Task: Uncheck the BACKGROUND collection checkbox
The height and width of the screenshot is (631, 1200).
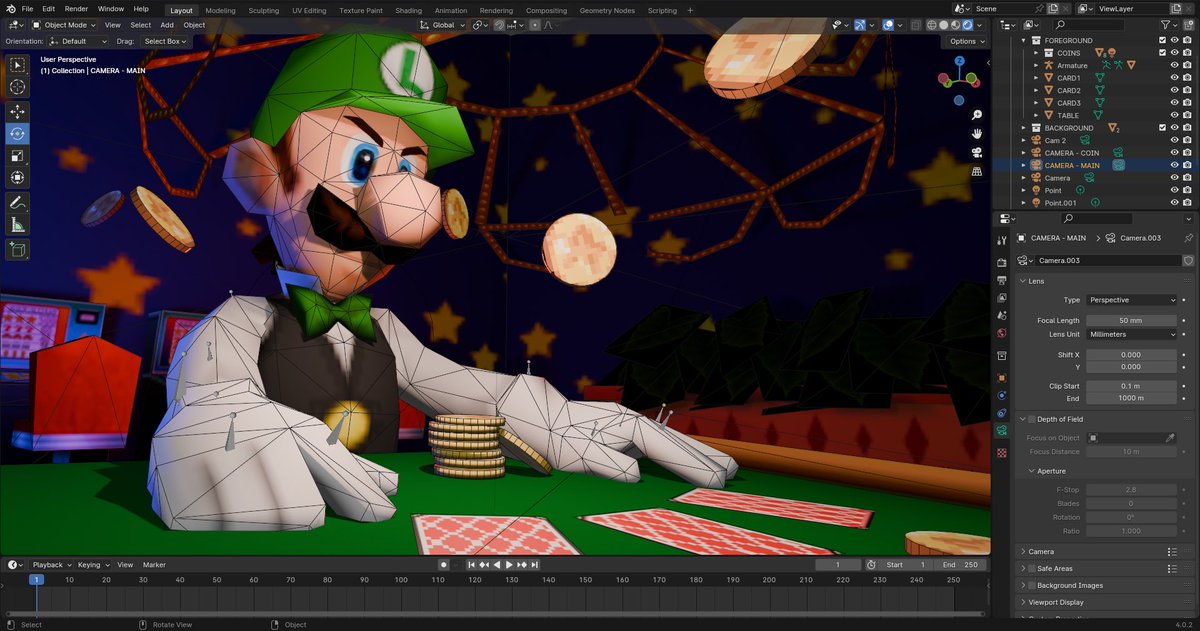Action: pos(1162,128)
